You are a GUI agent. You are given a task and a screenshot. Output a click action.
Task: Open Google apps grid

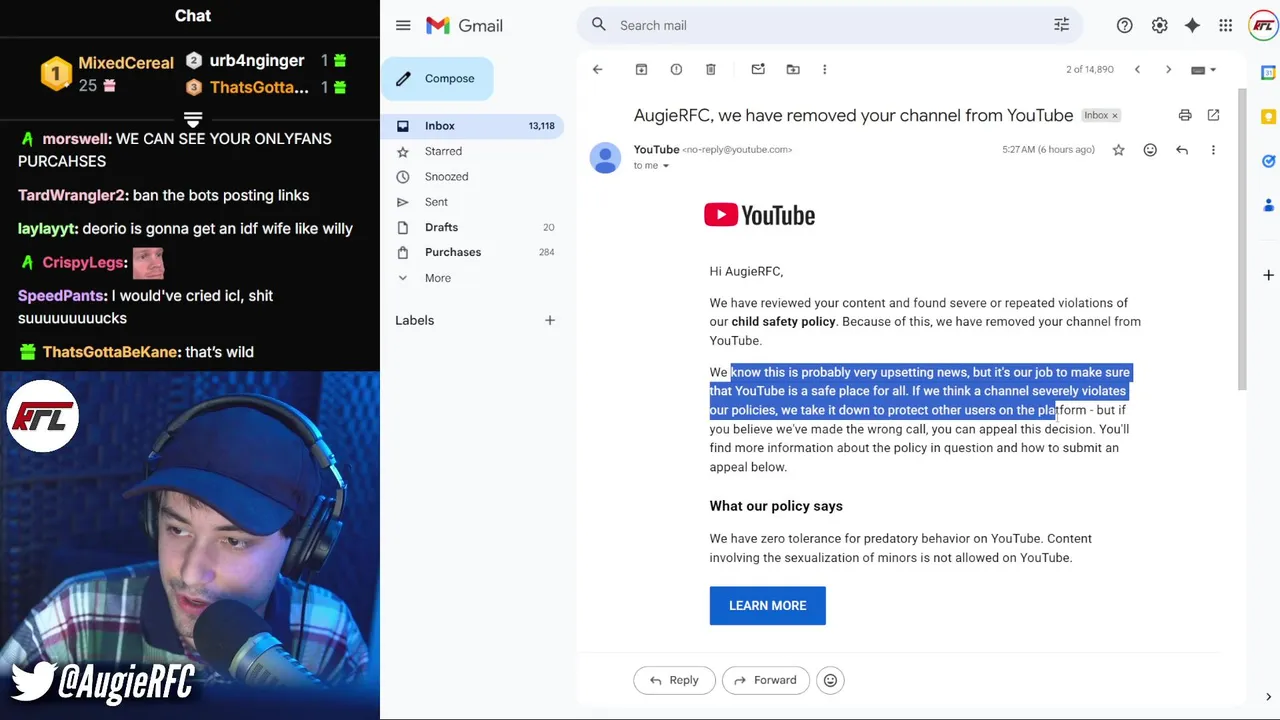1226,25
